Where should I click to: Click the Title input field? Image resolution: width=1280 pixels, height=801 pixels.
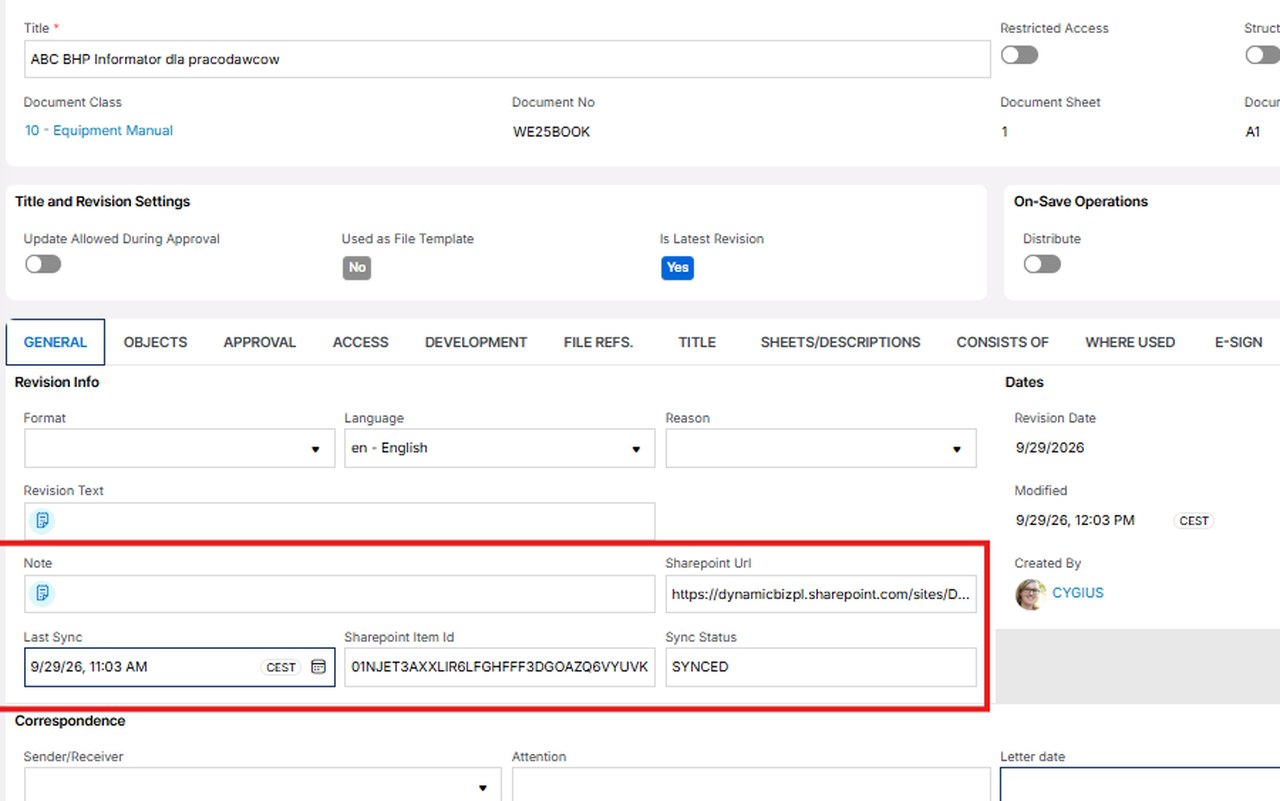click(x=507, y=59)
